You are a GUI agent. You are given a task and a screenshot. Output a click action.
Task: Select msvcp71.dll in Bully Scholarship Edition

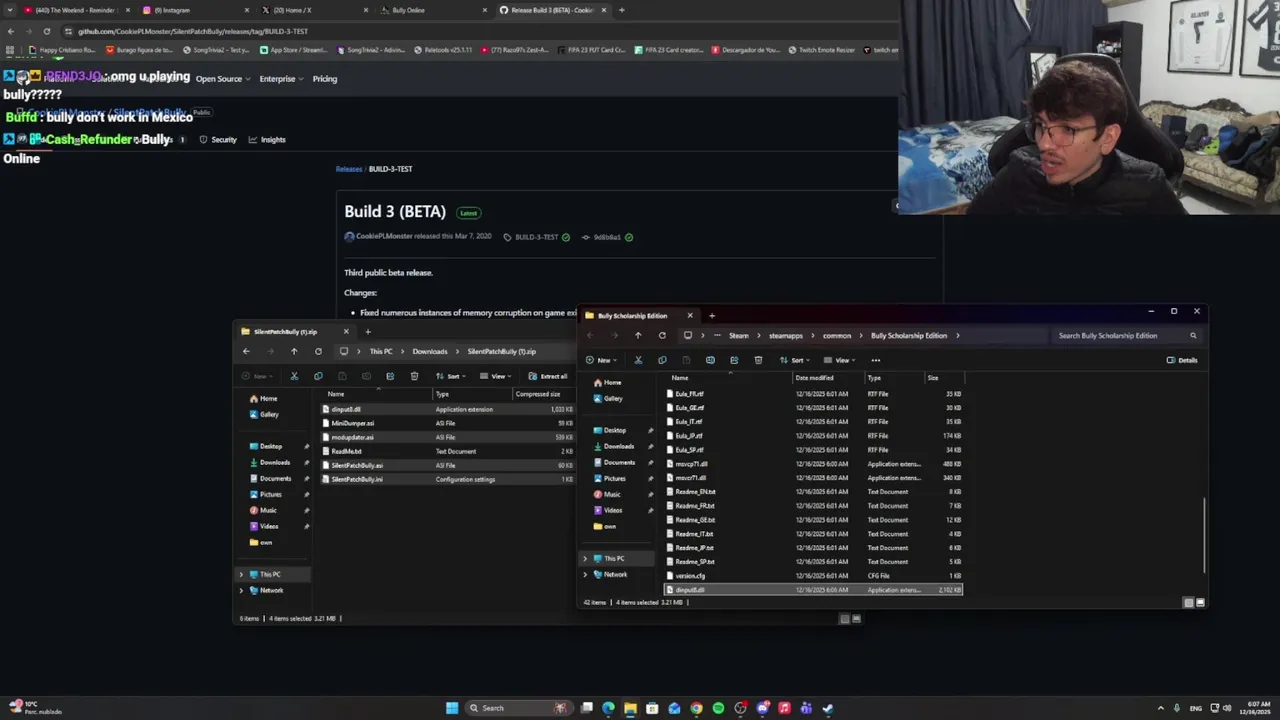click(691, 464)
